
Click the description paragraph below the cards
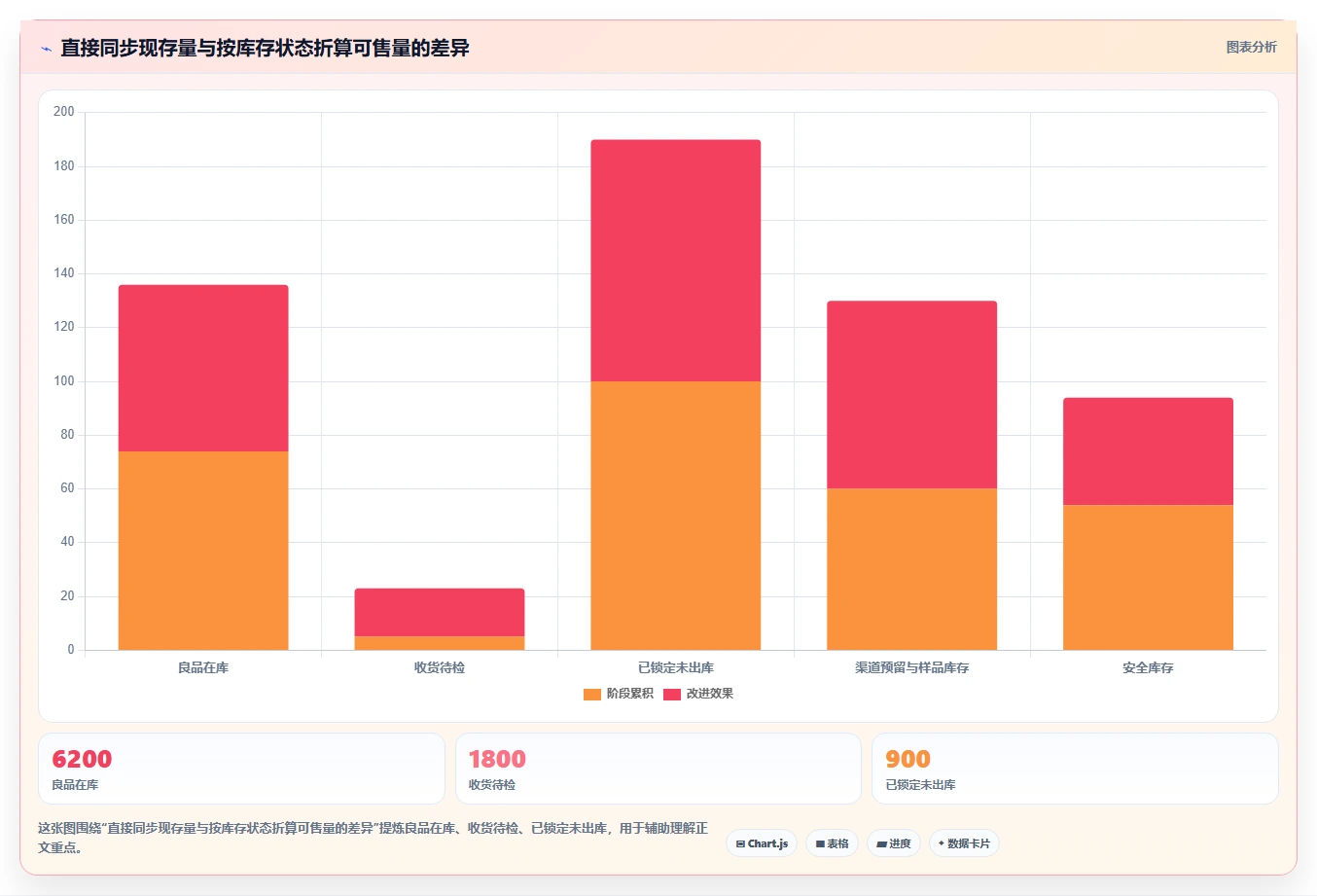[373, 838]
